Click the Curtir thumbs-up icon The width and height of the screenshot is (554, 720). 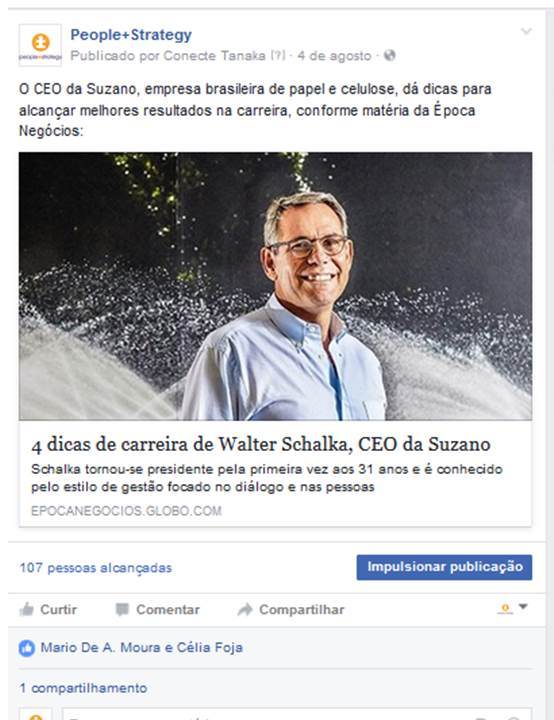point(27,609)
